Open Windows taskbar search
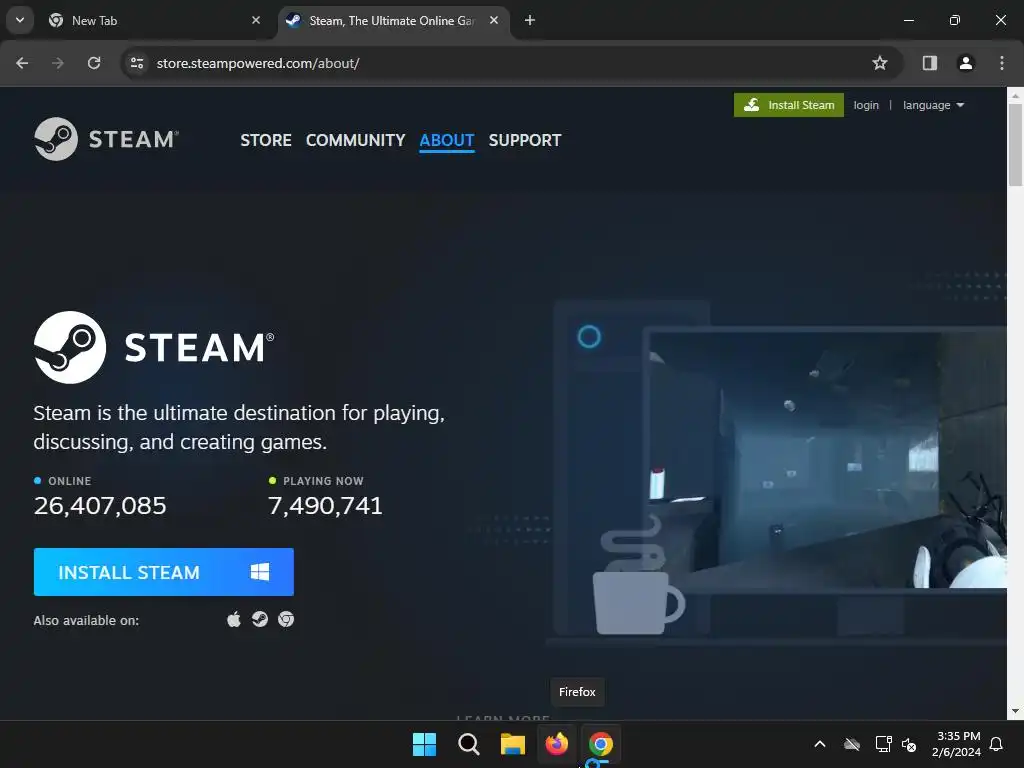Image resolution: width=1024 pixels, height=768 pixels. pos(469,744)
